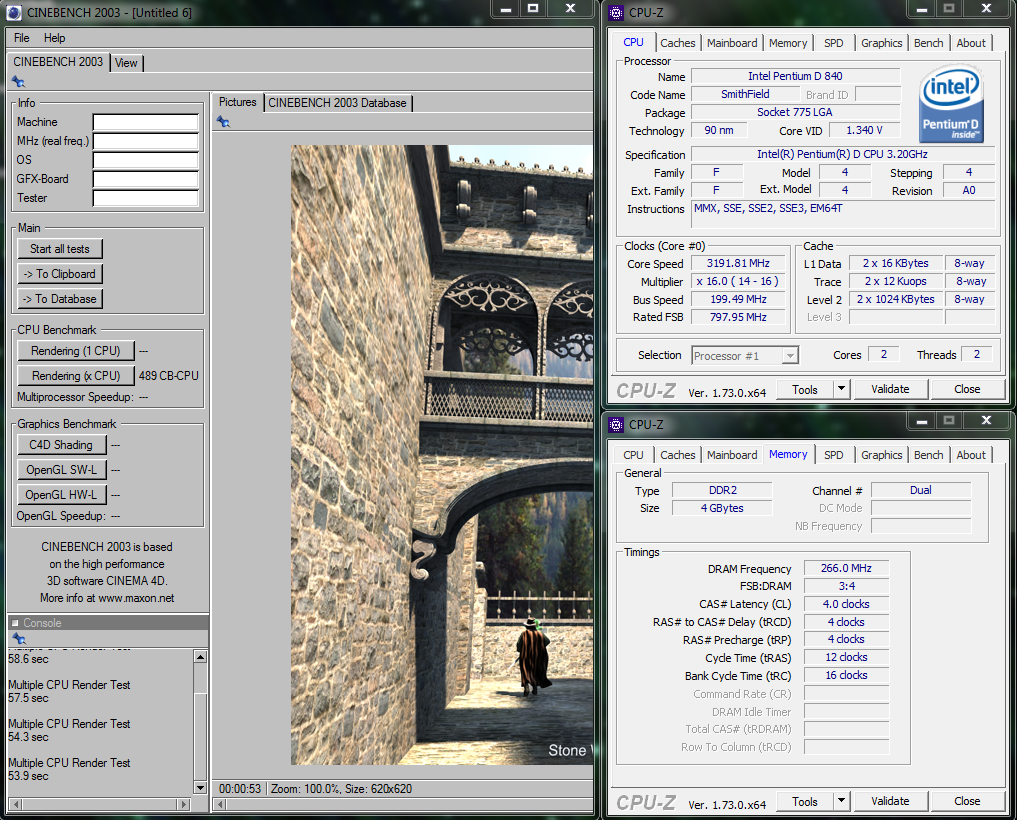This screenshot has width=1017, height=820.
Task: Click Close in top CPU-Z window
Action: 967,389
